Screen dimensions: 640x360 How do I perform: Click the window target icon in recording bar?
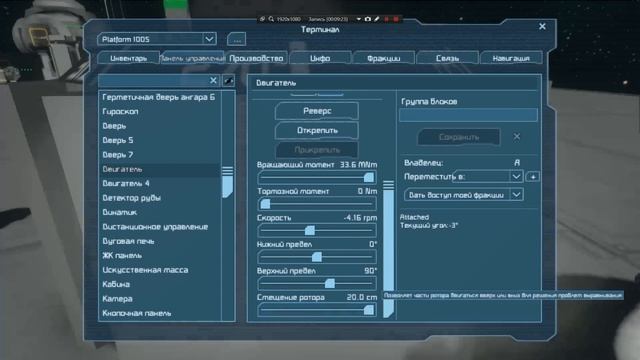coord(262,19)
